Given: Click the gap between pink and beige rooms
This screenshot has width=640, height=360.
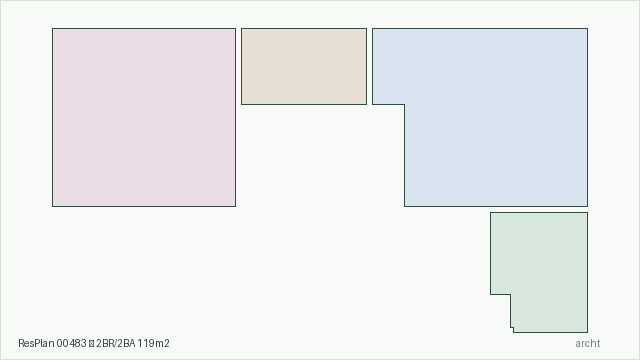Looking at the screenshot, I should [238, 67].
